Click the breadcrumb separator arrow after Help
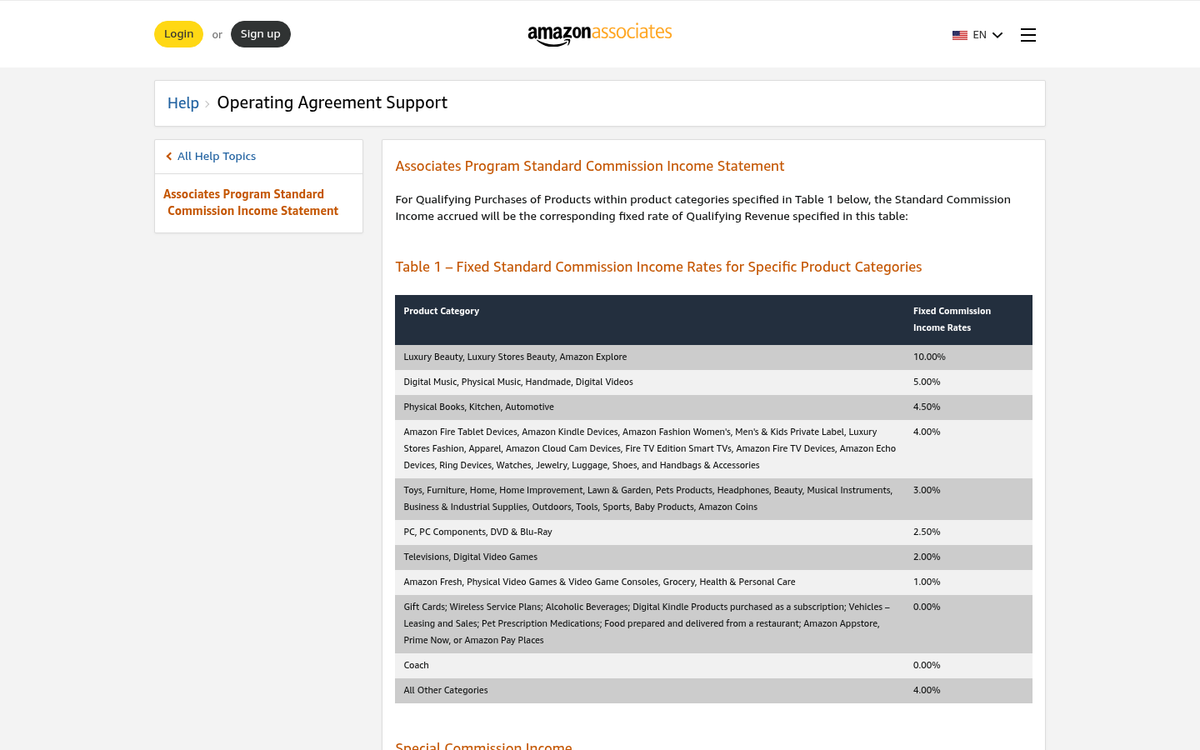The height and width of the screenshot is (750, 1200). [207, 103]
